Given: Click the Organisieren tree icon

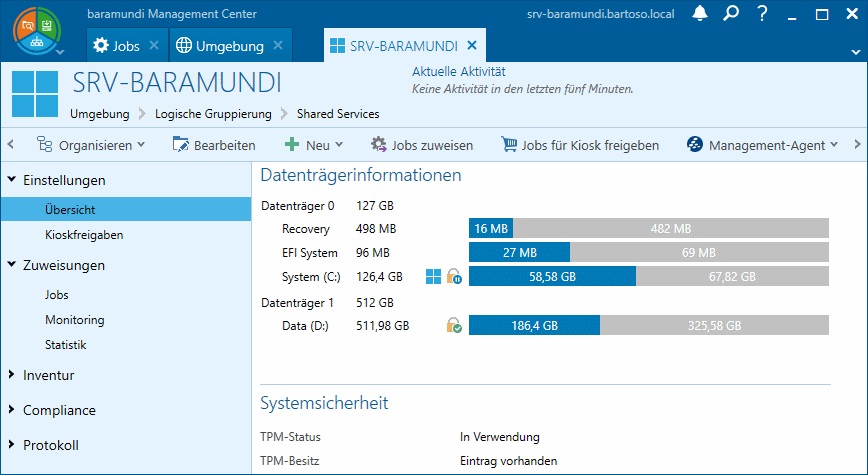Looking at the screenshot, I should pos(44,144).
